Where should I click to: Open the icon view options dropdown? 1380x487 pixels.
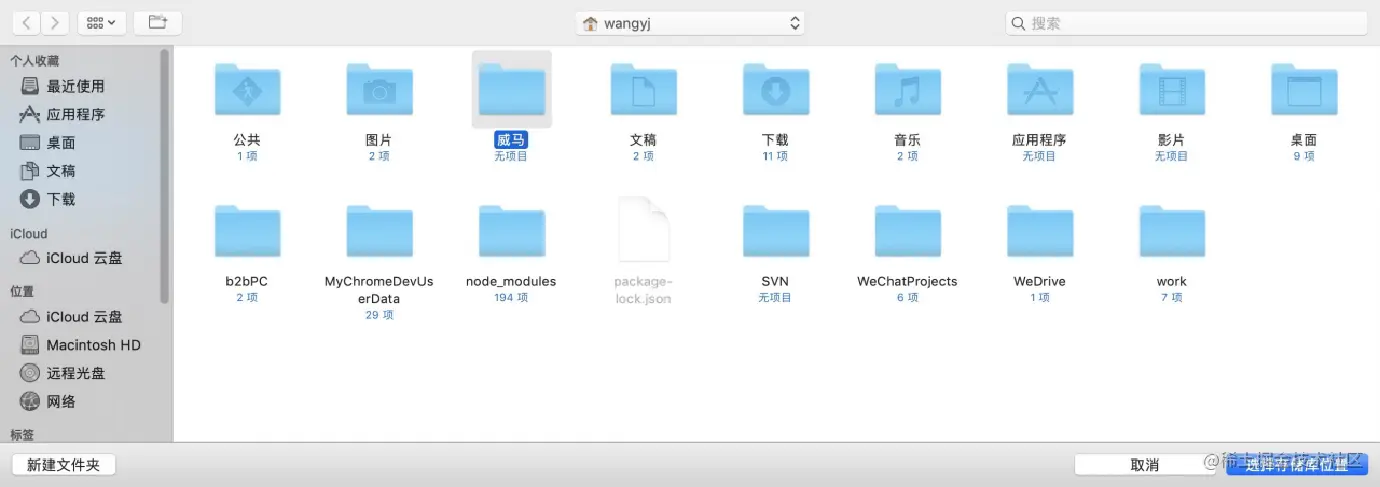tap(101, 22)
